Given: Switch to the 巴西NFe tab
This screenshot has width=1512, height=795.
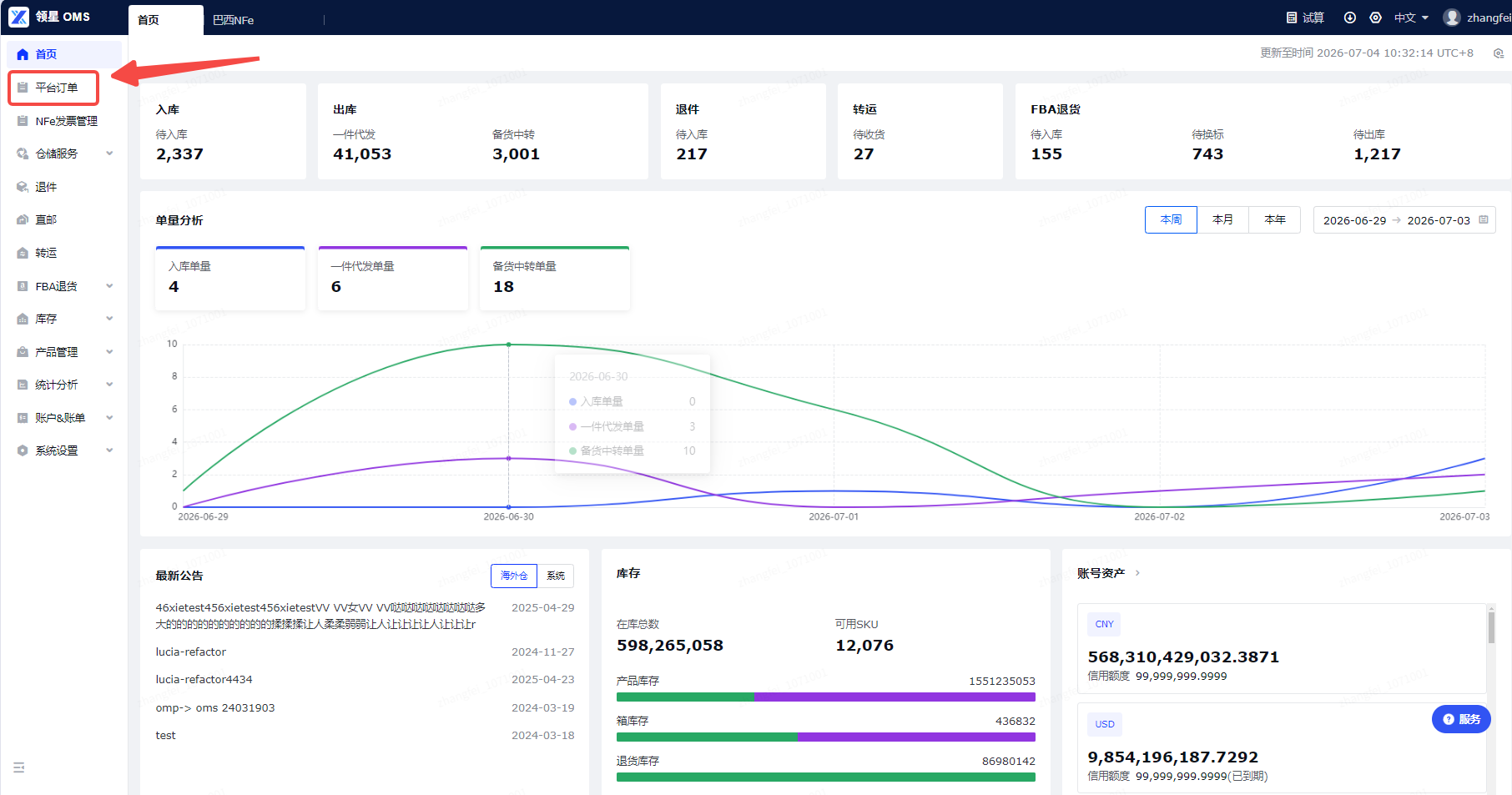Looking at the screenshot, I should pos(234,20).
